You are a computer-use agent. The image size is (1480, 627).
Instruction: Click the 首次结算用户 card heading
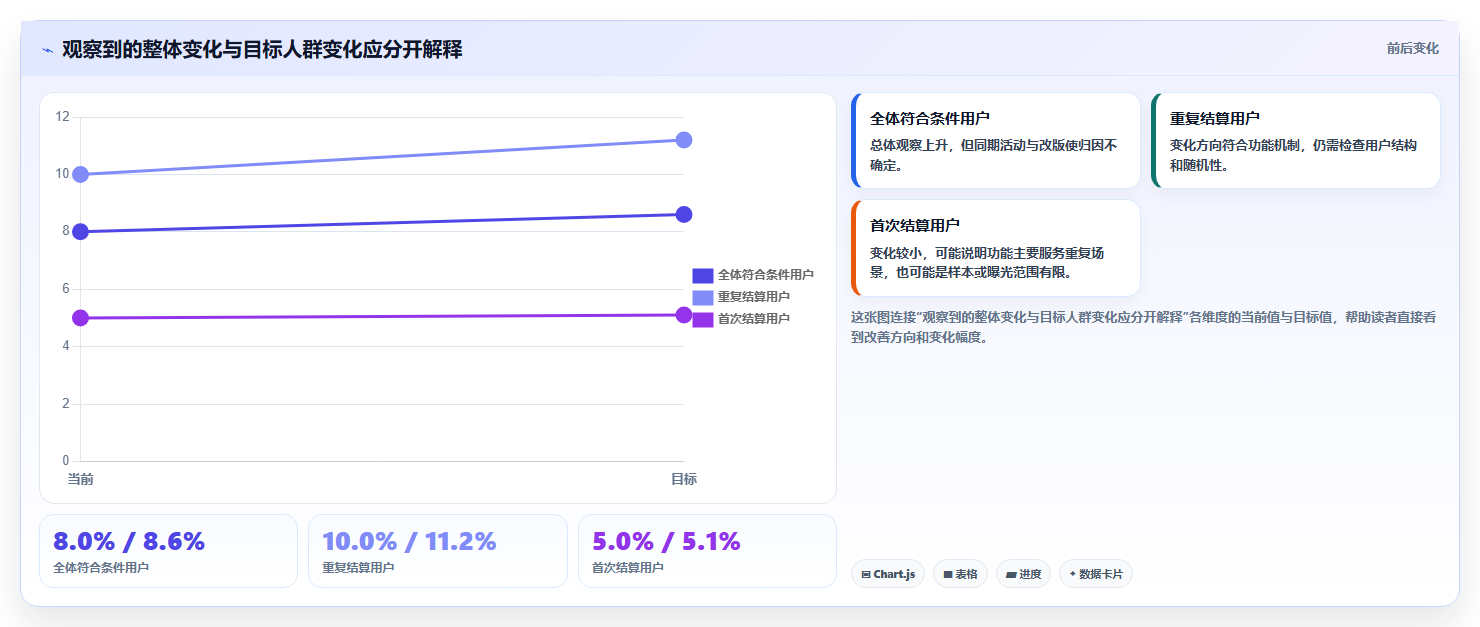click(x=915, y=226)
